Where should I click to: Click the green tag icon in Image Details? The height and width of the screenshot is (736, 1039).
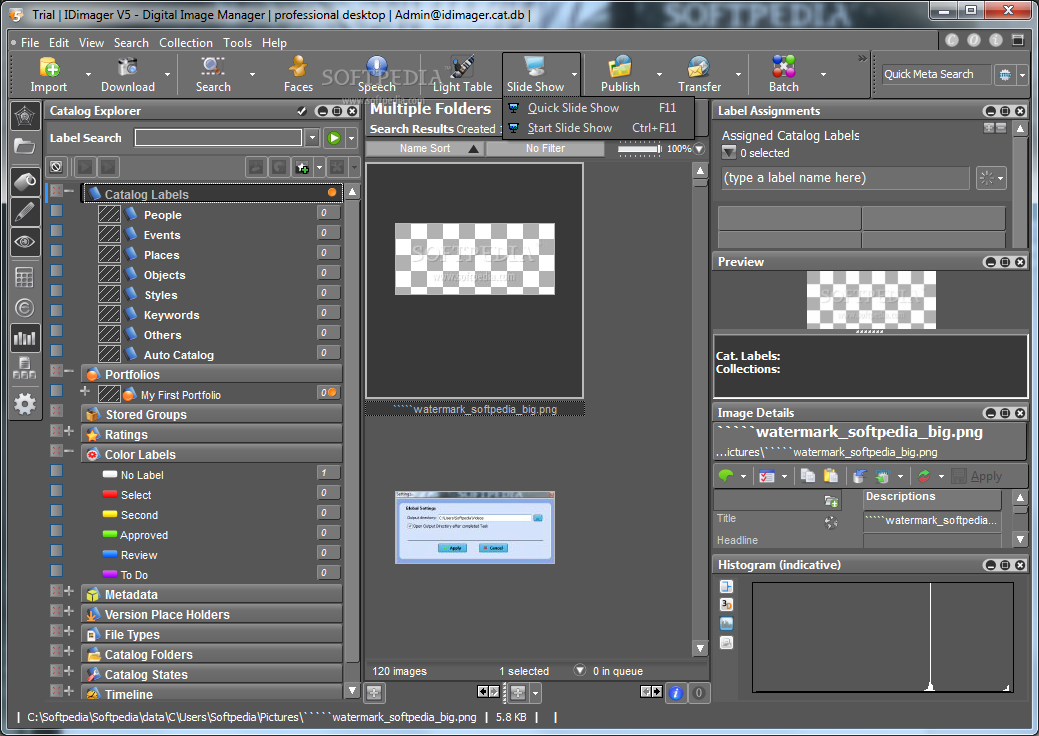726,476
